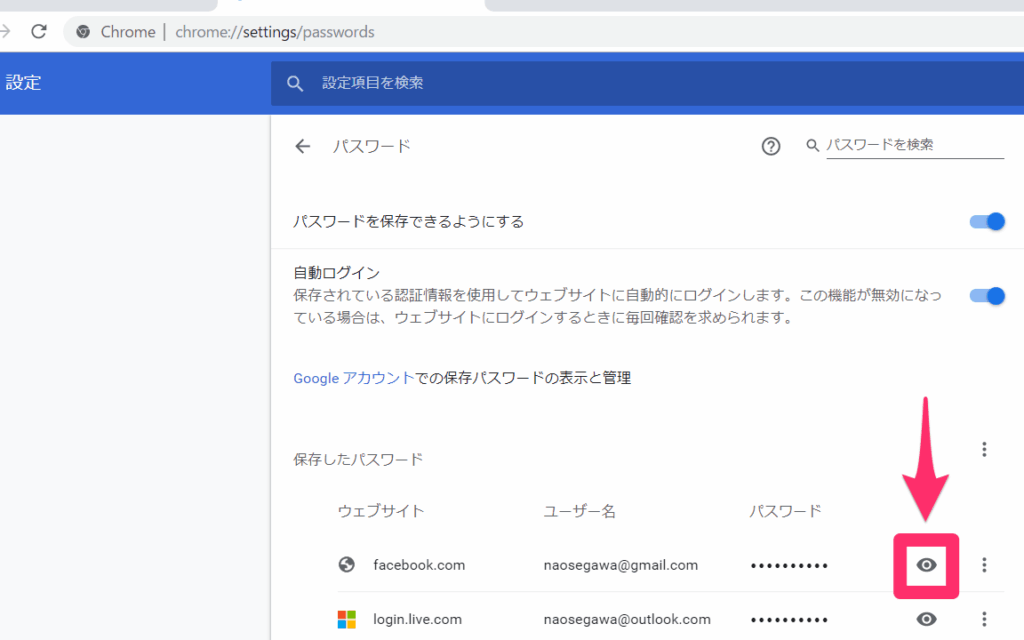Open more actions for facebook.com entry

(984, 565)
